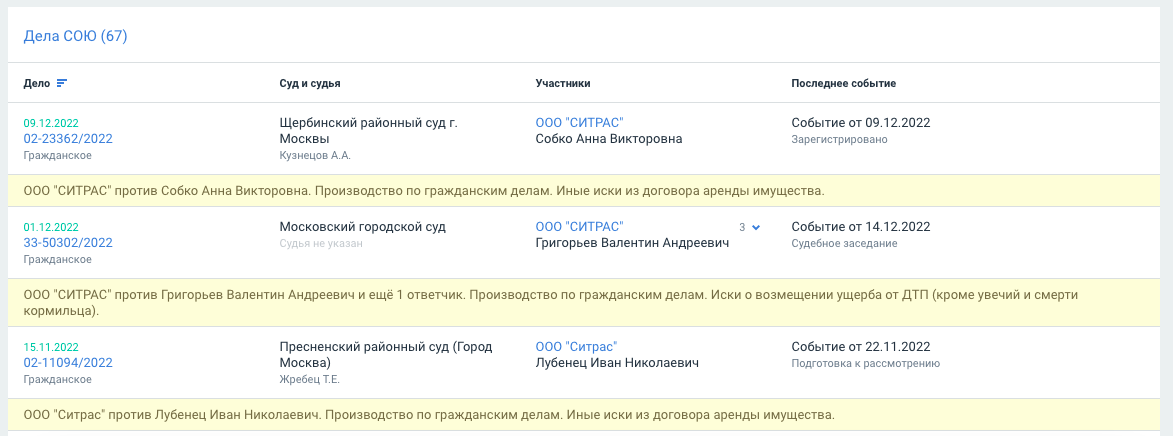Click participant count 3 in Григорьев row
The image size is (1173, 436).
coord(742,227)
